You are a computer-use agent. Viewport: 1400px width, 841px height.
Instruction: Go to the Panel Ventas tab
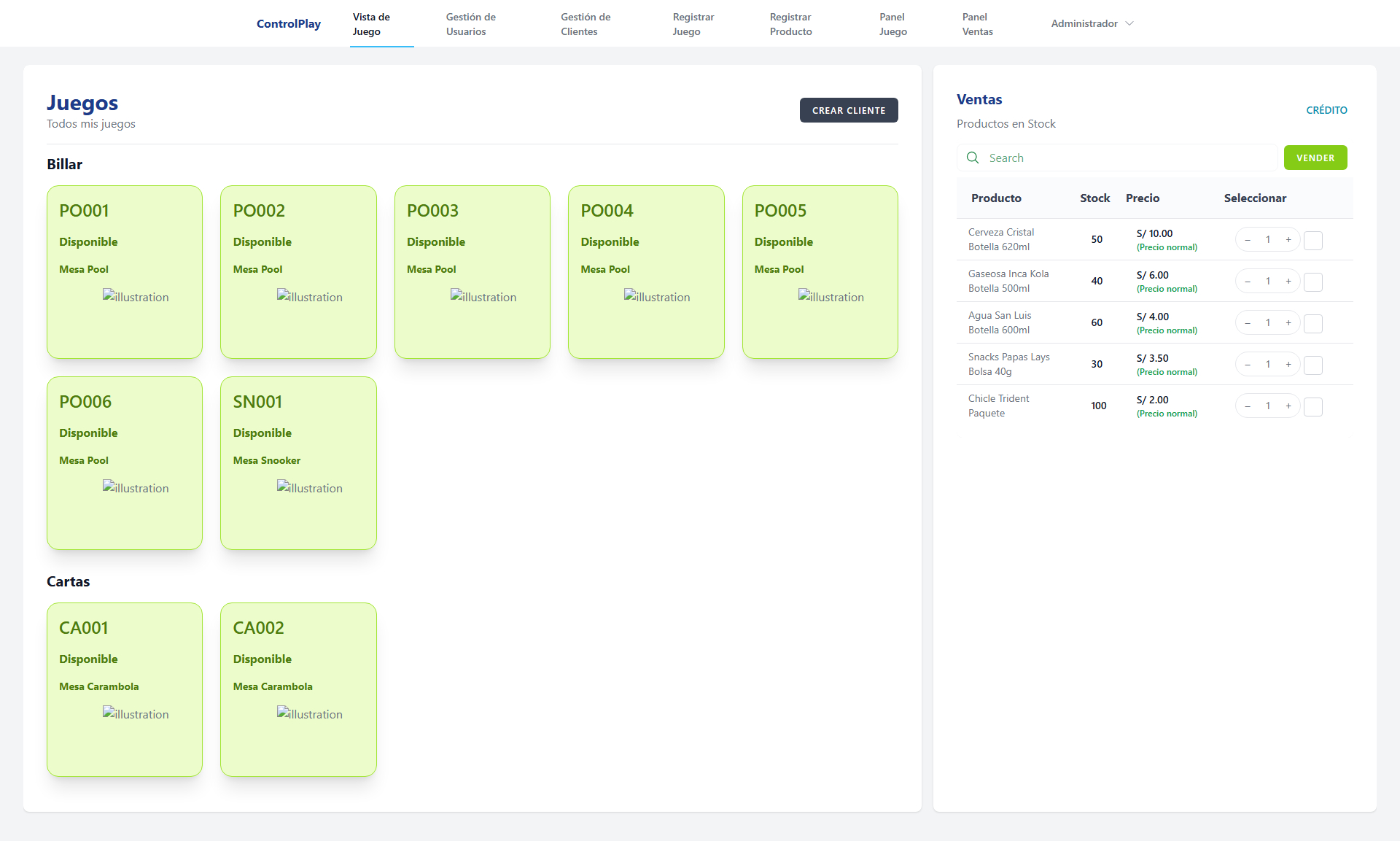[977, 24]
